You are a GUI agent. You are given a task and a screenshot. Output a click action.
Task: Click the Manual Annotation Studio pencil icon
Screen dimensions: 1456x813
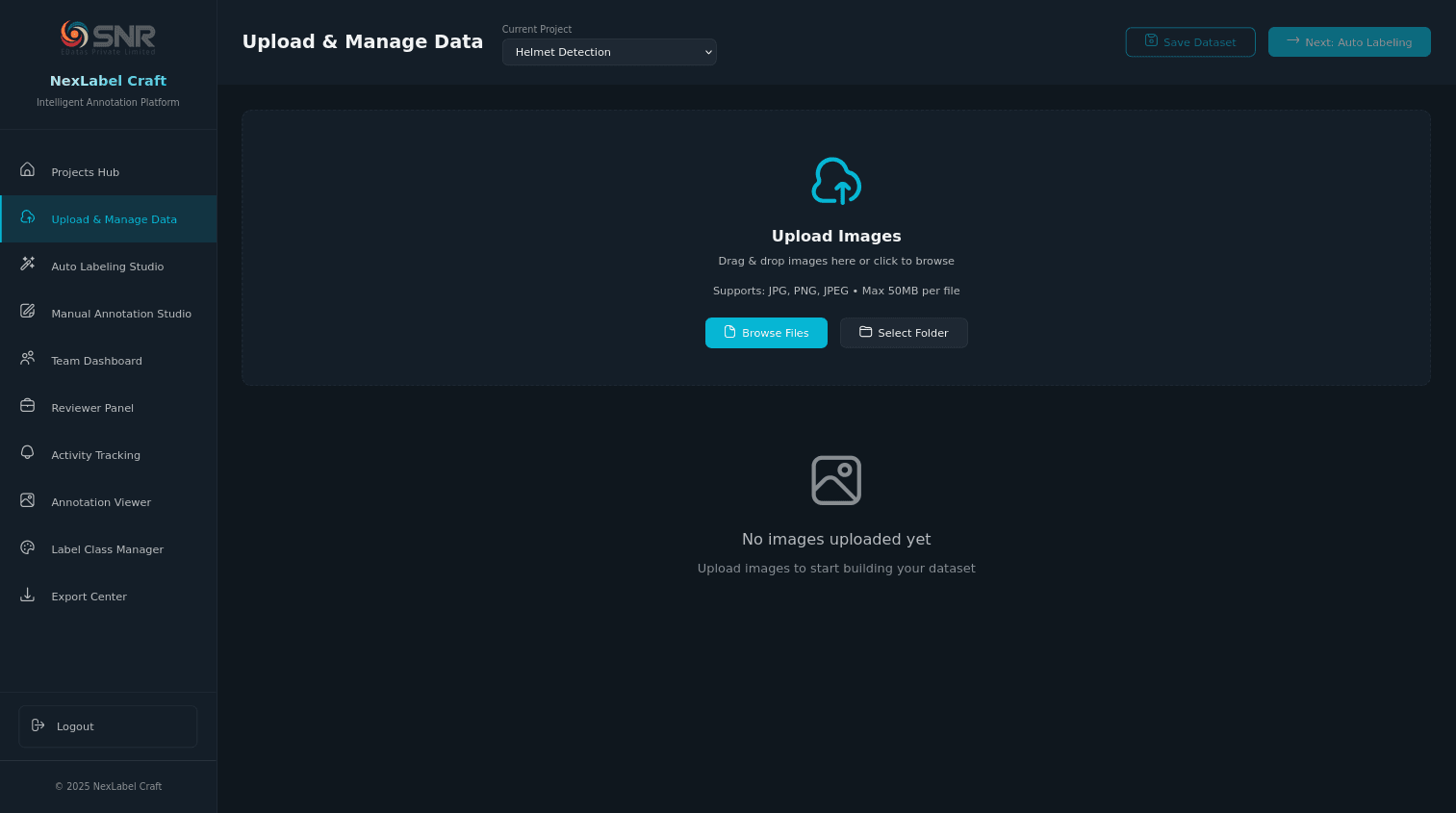pyautogui.click(x=28, y=312)
